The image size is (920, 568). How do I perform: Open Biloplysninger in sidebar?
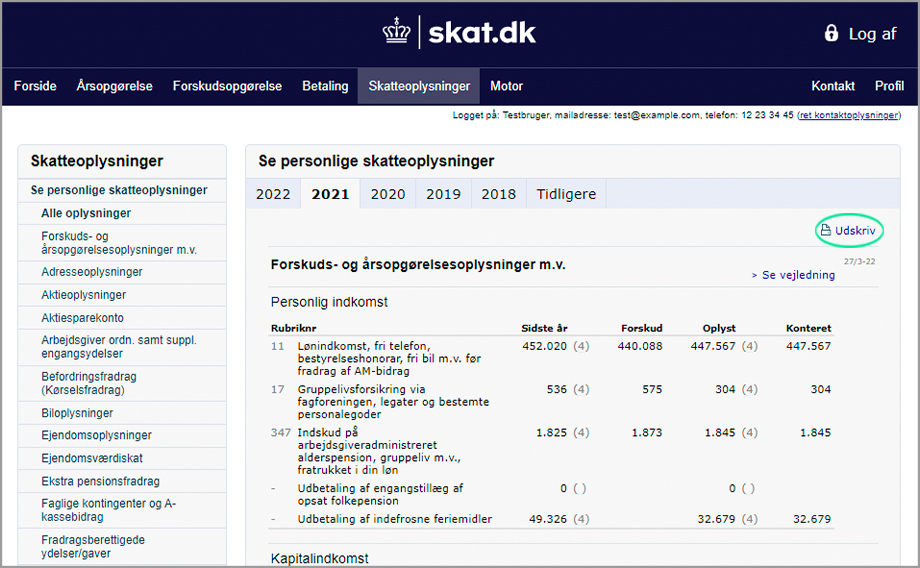(77, 413)
